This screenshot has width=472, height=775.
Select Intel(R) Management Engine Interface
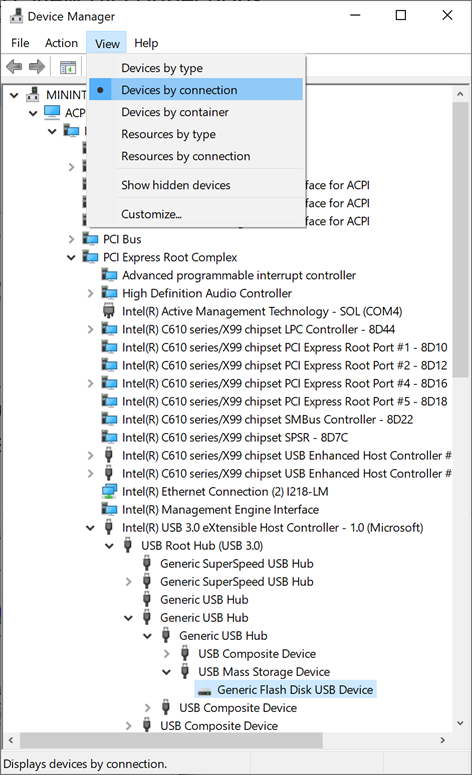(220, 509)
